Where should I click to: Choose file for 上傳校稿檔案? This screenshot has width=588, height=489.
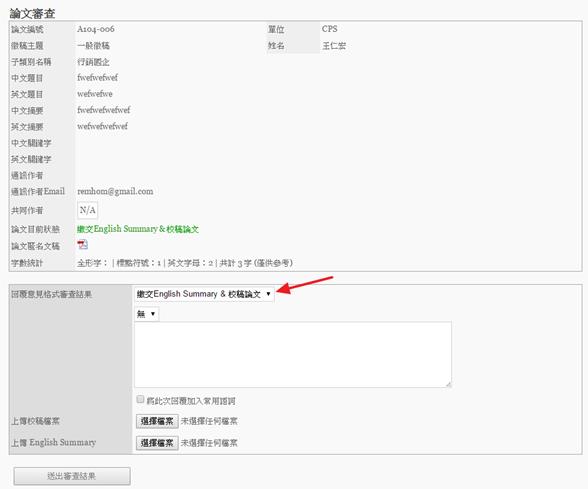[157, 421]
